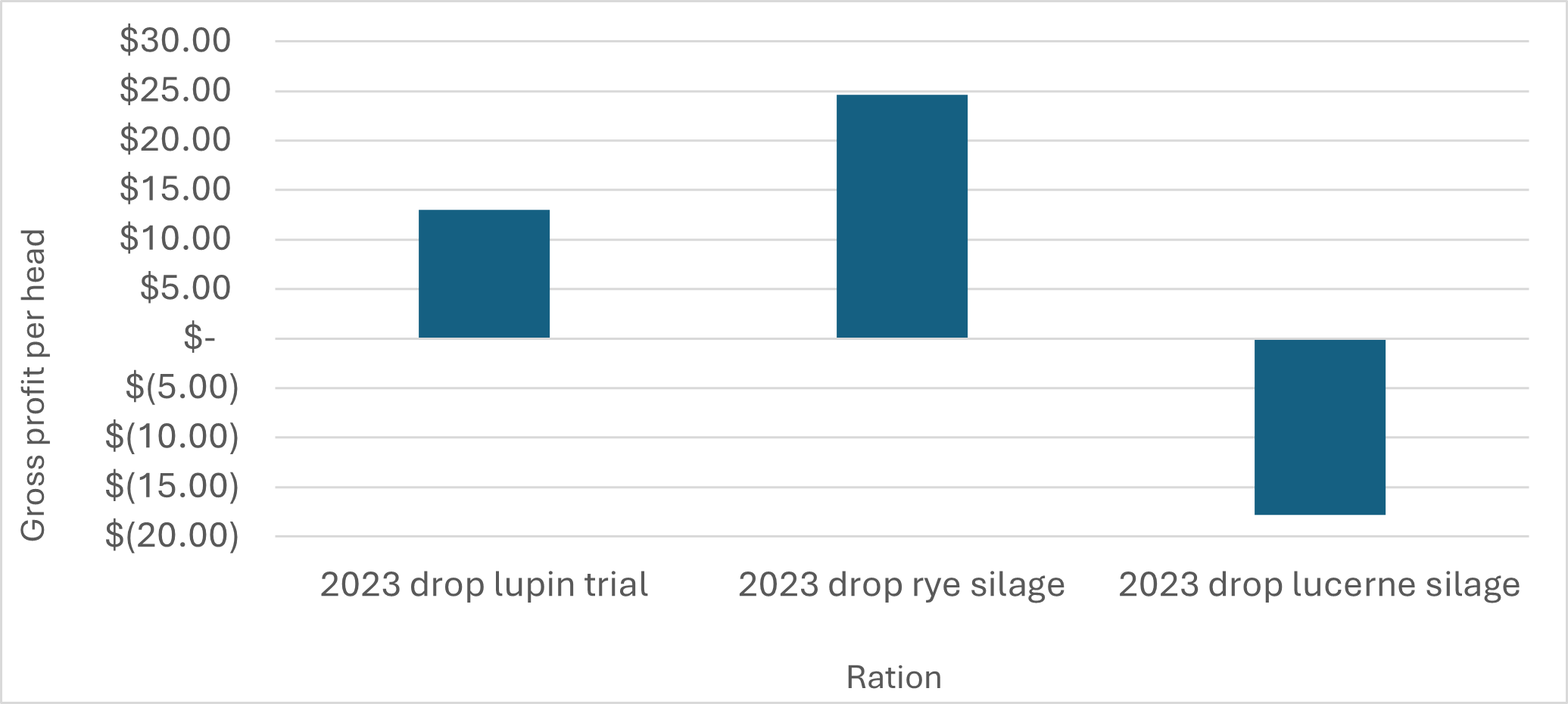Select the 'Gross profit per head' axis title
This screenshot has height=704, width=1568.
pos(33,385)
